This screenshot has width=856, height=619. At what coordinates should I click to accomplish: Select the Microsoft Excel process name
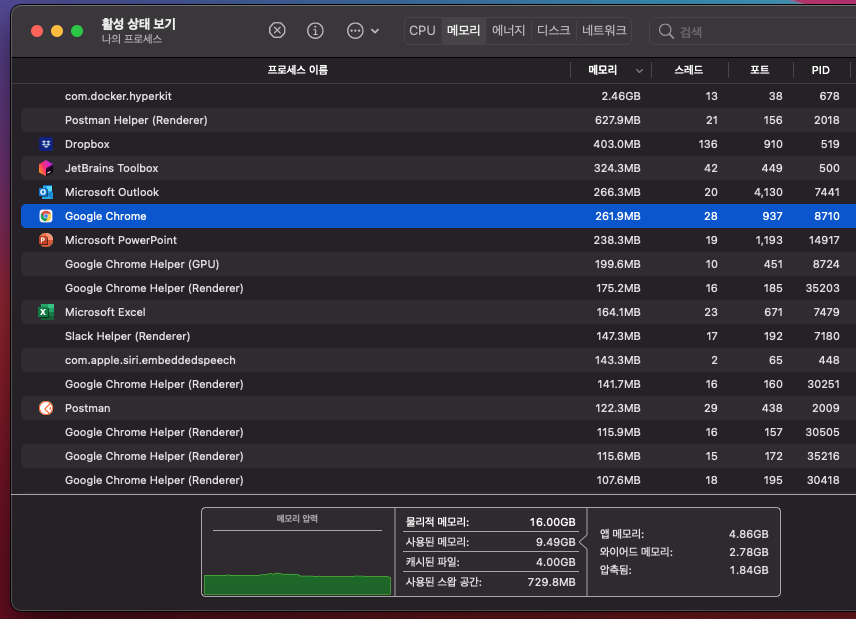pos(105,312)
